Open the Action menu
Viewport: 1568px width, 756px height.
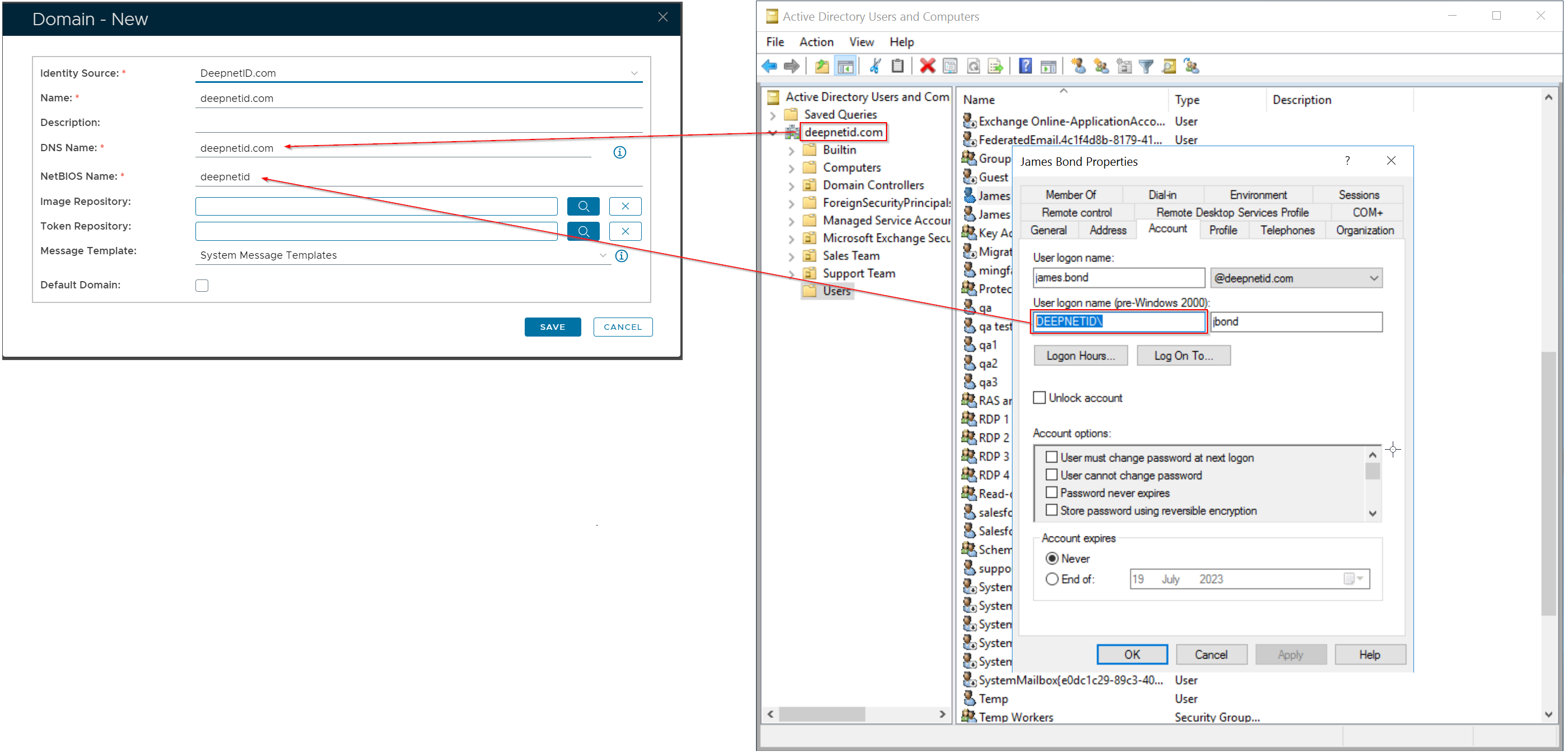[x=816, y=42]
